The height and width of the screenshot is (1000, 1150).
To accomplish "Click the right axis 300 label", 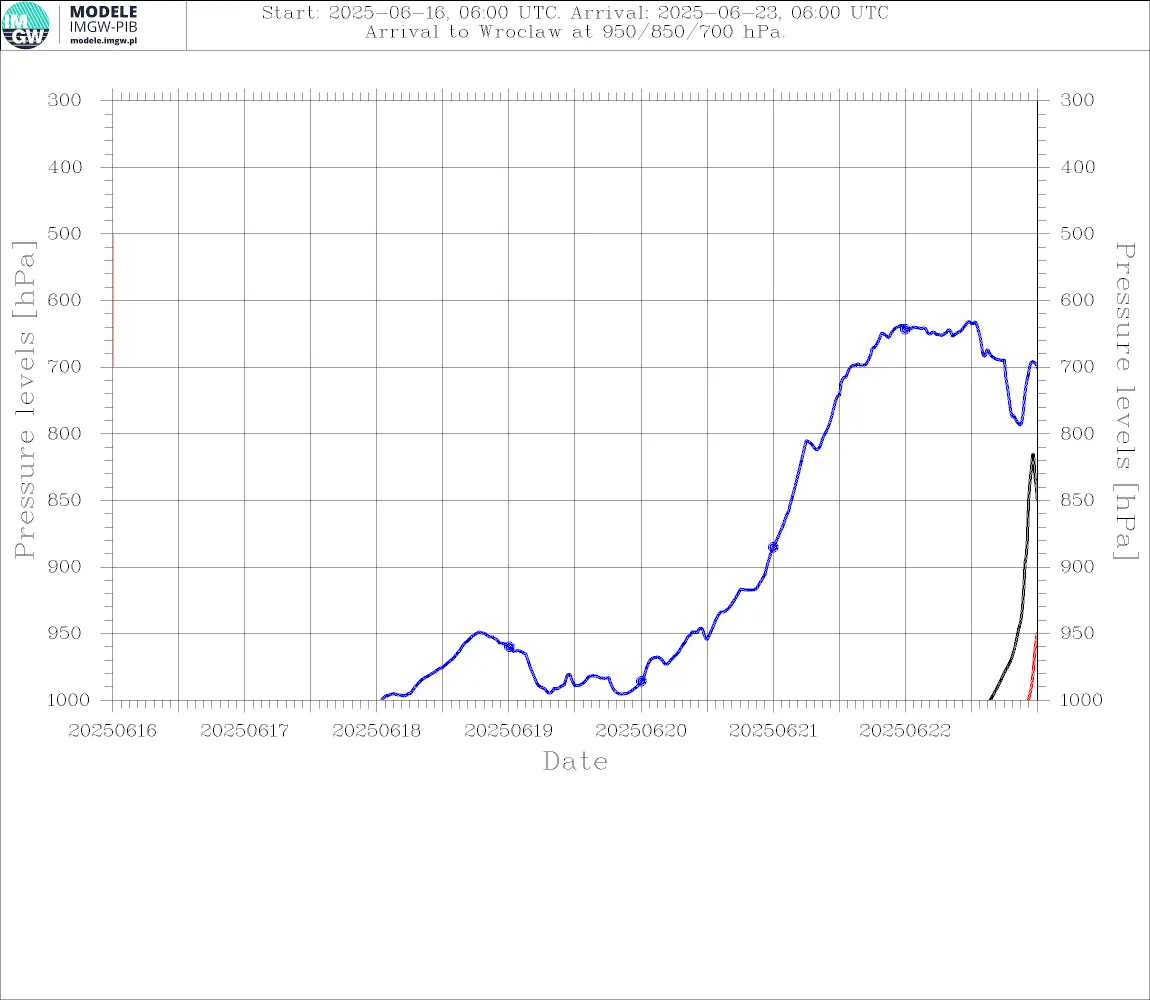I will click(1077, 100).
